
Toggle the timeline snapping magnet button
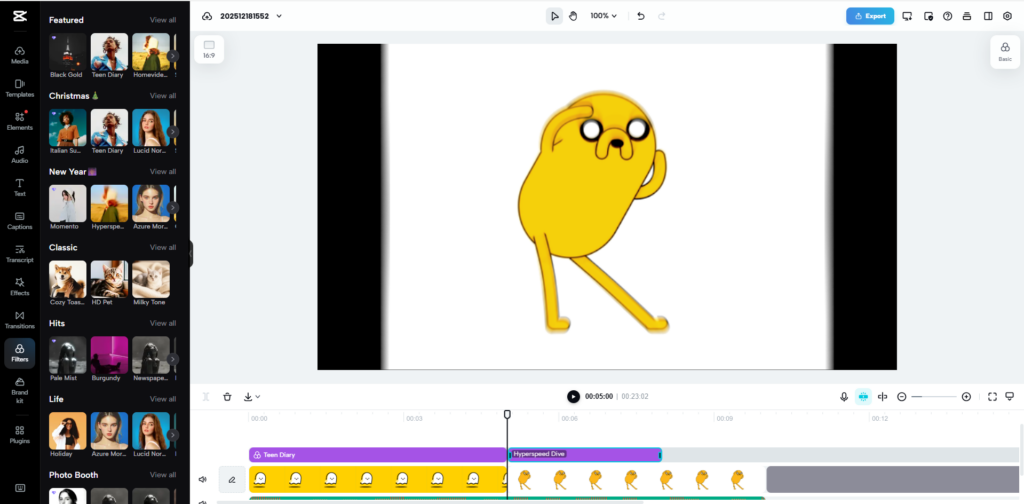(x=863, y=397)
